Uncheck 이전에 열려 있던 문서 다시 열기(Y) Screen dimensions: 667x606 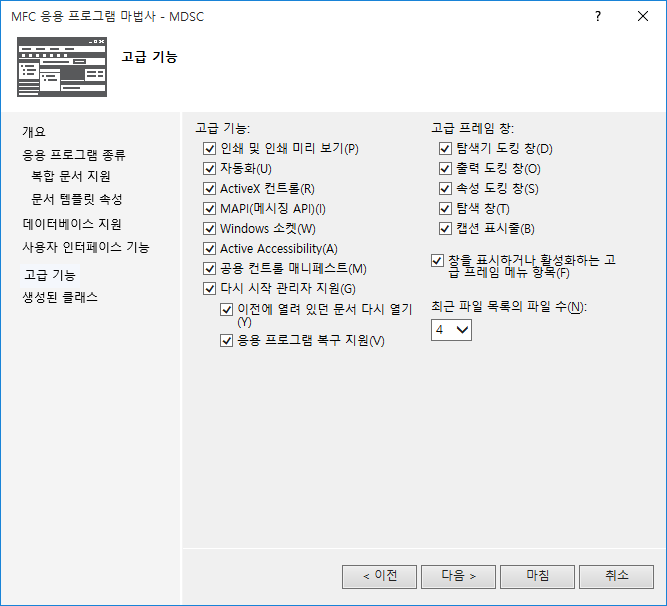click(x=226, y=309)
